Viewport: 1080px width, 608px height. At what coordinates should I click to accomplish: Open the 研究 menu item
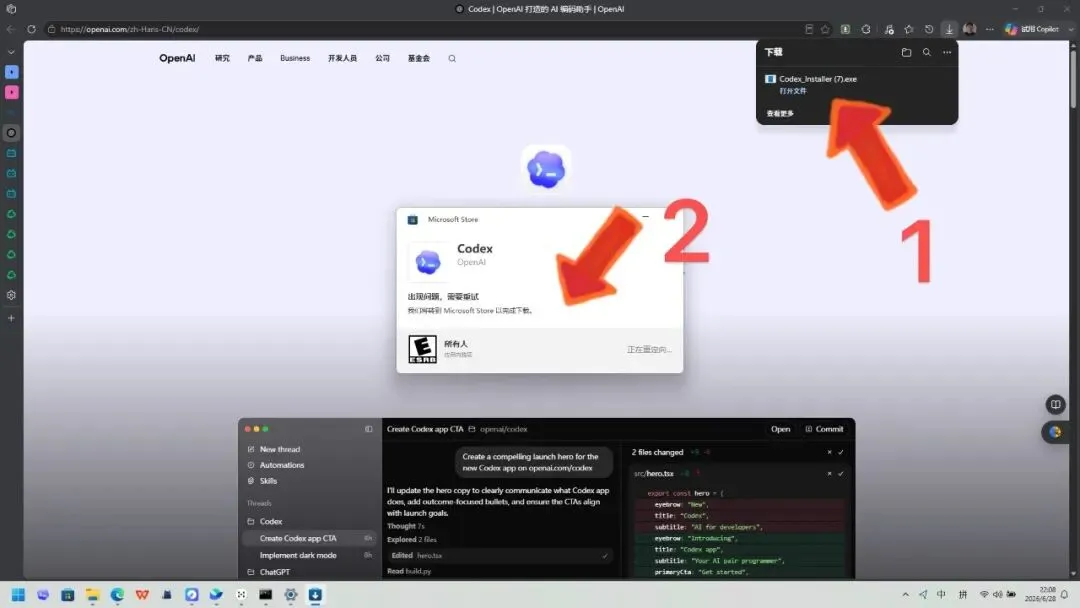[222, 59]
